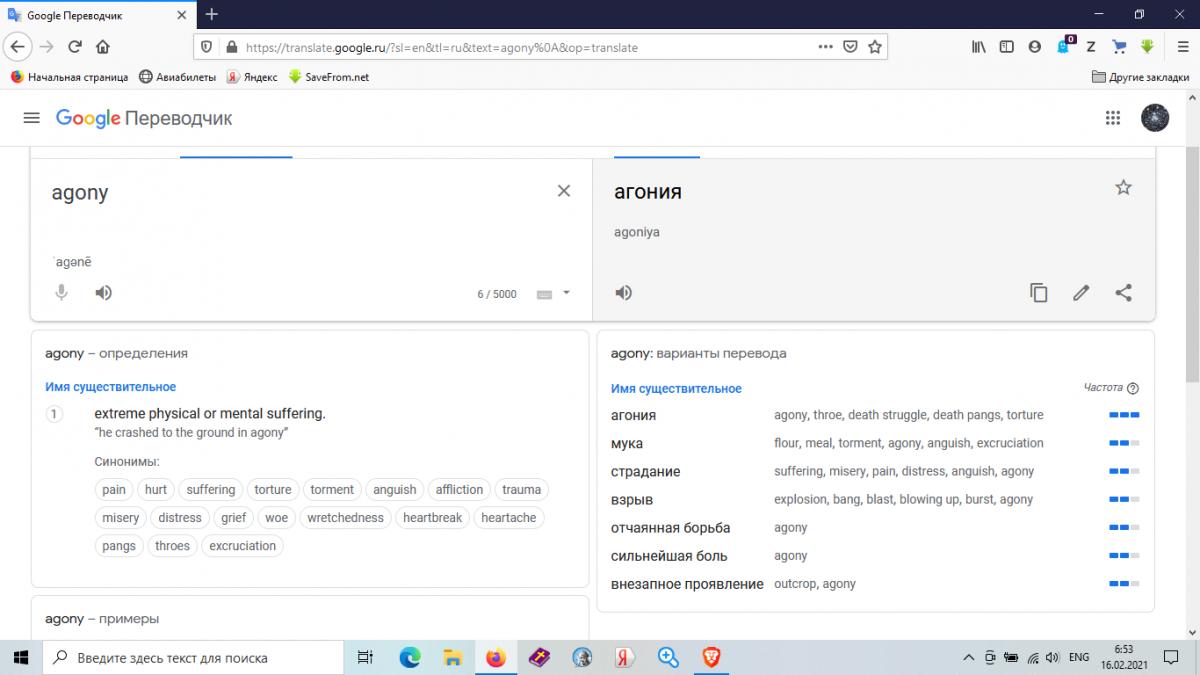Open Авиабилеты bookmark
The height and width of the screenshot is (675, 1200).
pos(177,76)
